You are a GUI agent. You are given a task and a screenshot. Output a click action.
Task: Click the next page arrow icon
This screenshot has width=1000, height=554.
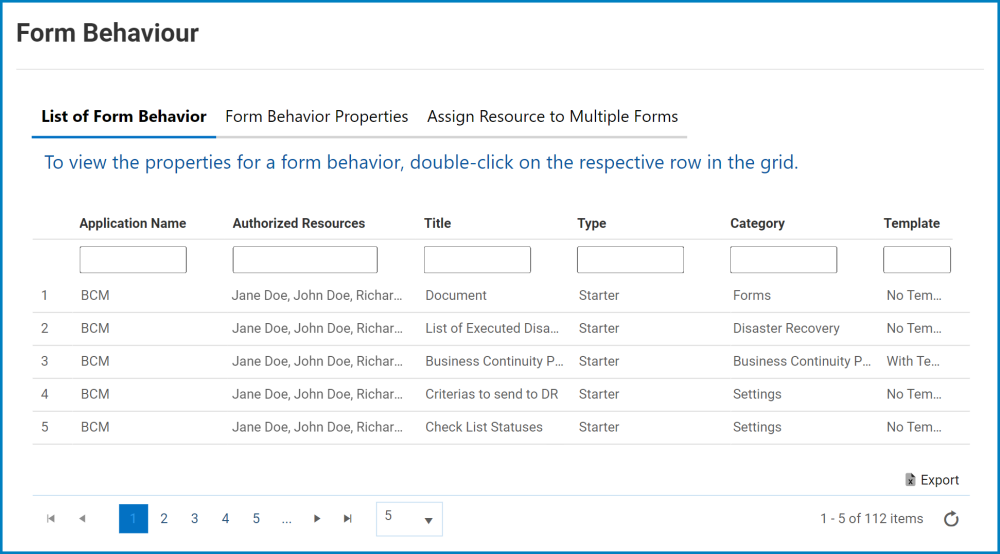click(x=317, y=518)
